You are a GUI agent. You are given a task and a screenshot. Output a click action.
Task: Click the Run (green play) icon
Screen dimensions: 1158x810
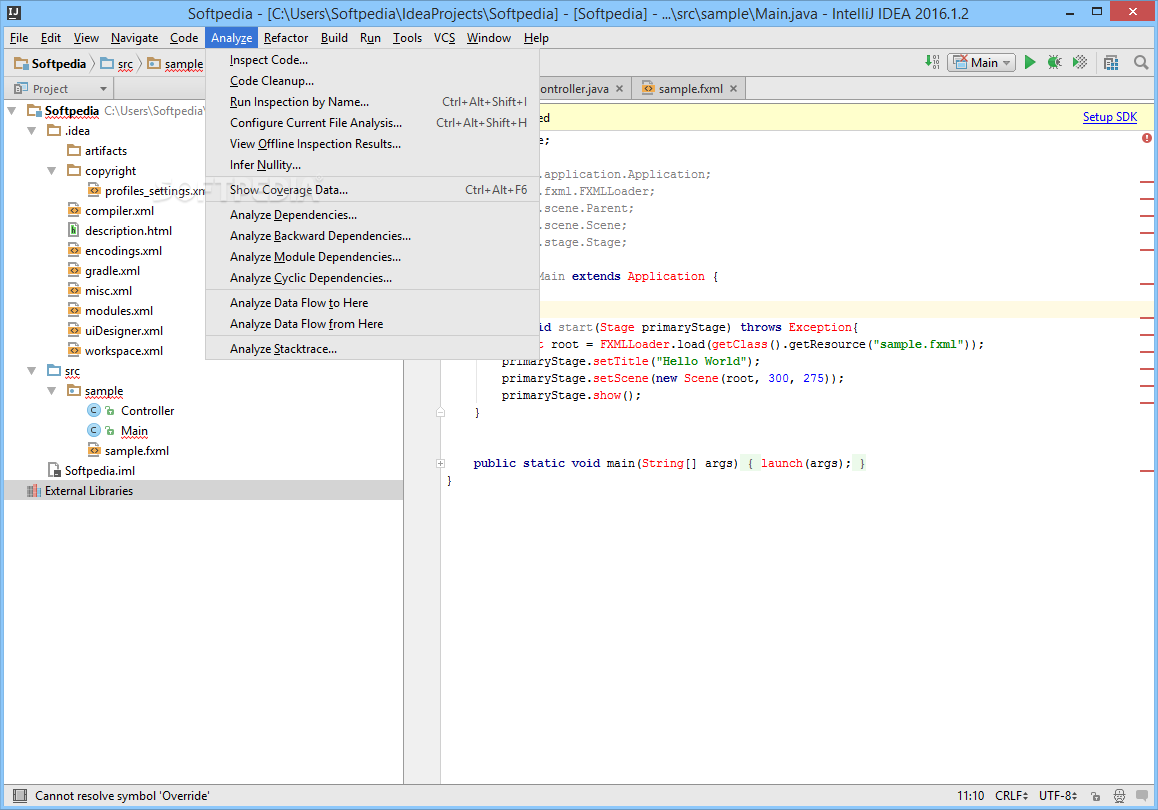[x=1030, y=63]
